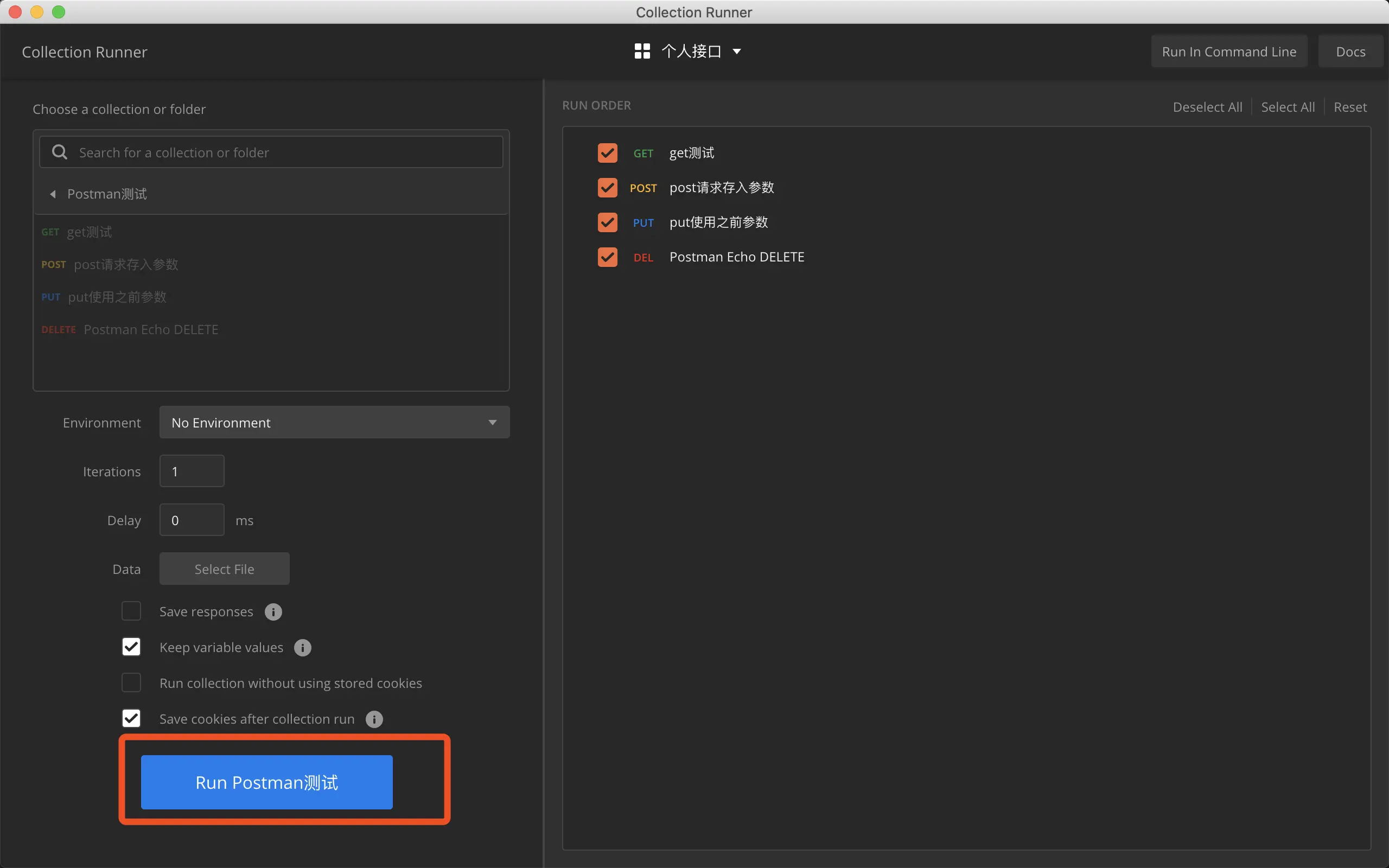The width and height of the screenshot is (1389, 868).
Task: Uncheck the get测试 request in run order
Action: pos(607,154)
